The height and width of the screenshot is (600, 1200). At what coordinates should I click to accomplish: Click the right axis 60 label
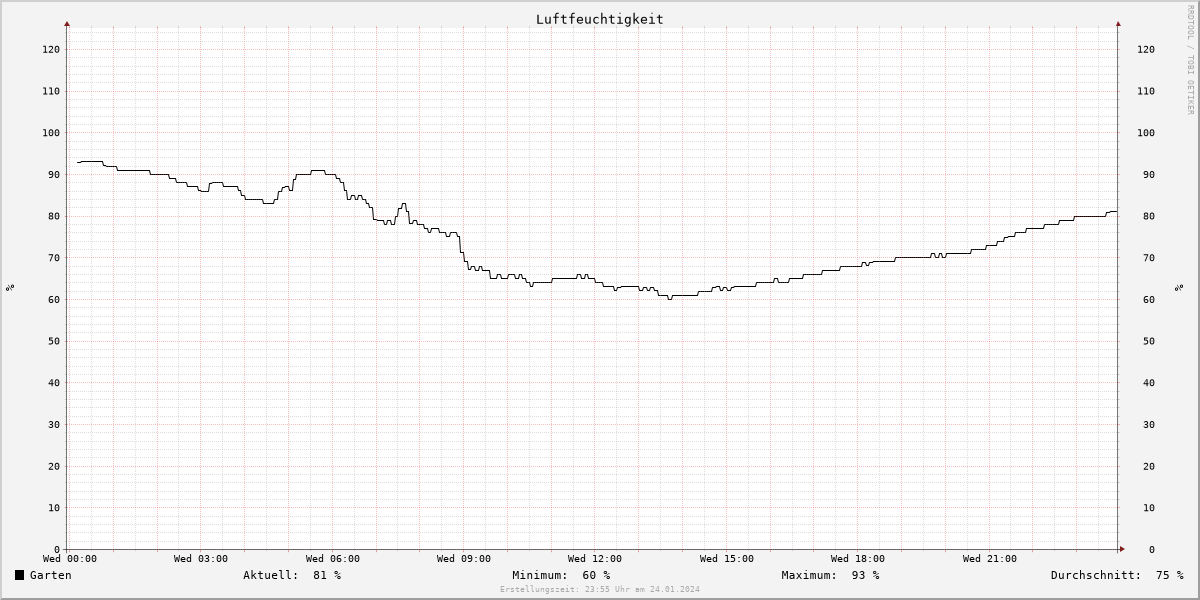click(x=1143, y=300)
